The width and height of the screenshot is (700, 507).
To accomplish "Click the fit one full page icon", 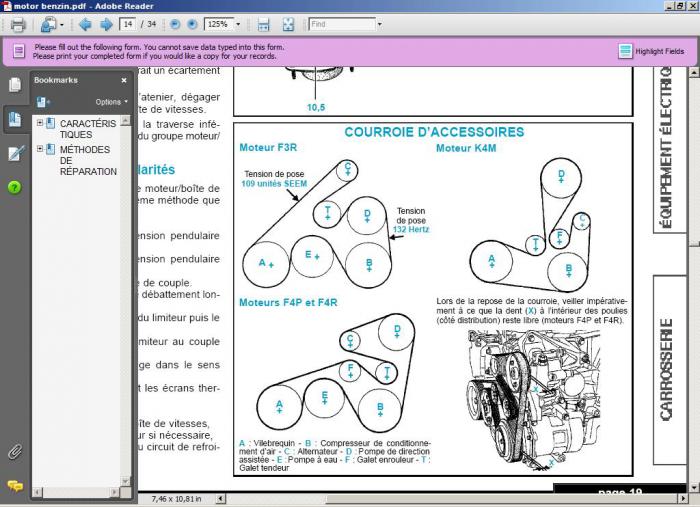I will pyautogui.click(x=288, y=24).
